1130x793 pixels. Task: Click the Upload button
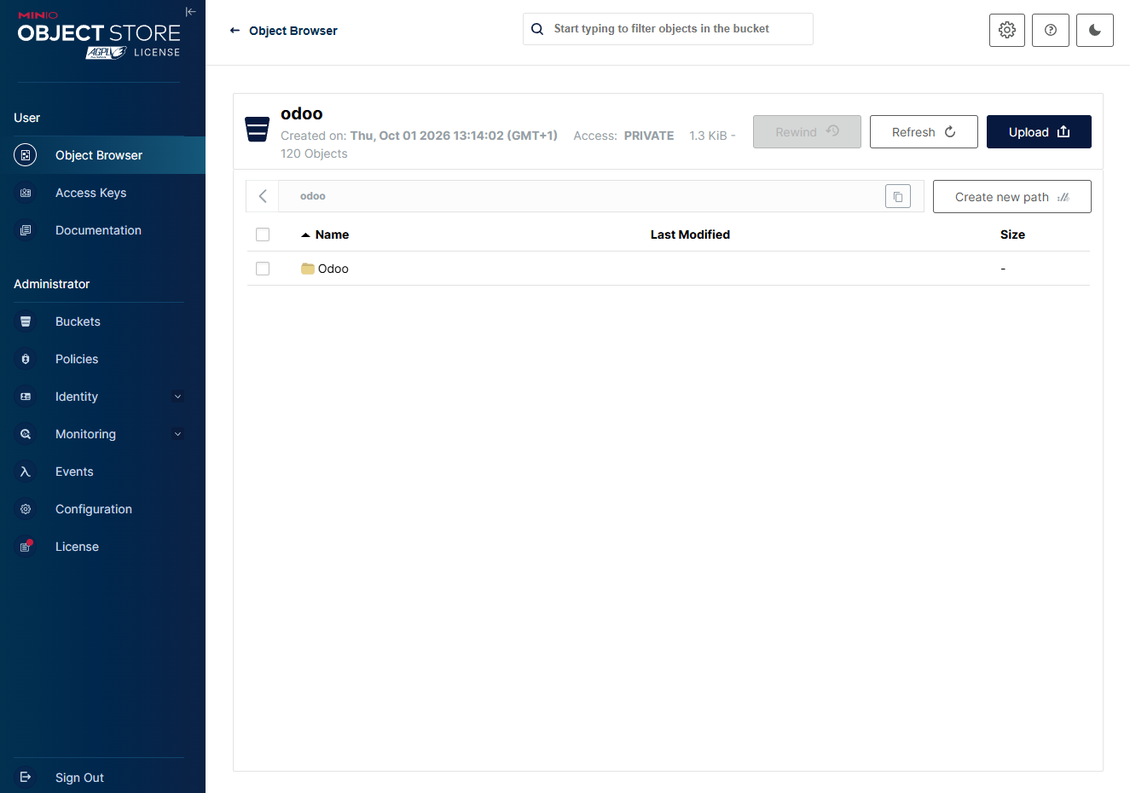(1038, 132)
